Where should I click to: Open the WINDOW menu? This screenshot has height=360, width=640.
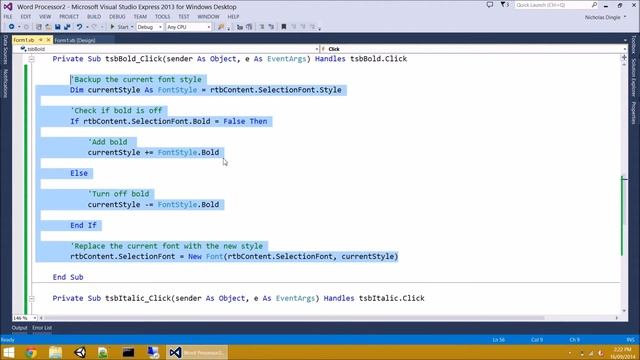coord(208,17)
